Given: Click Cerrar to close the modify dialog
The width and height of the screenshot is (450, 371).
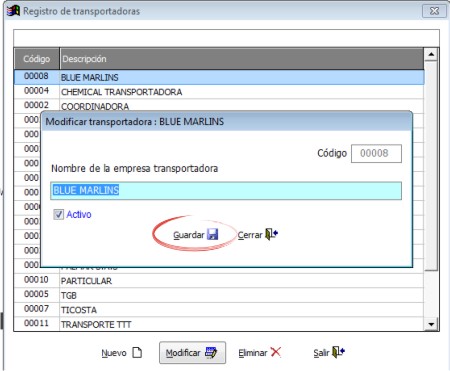Looking at the screenshot, I should tap(258, 235).
